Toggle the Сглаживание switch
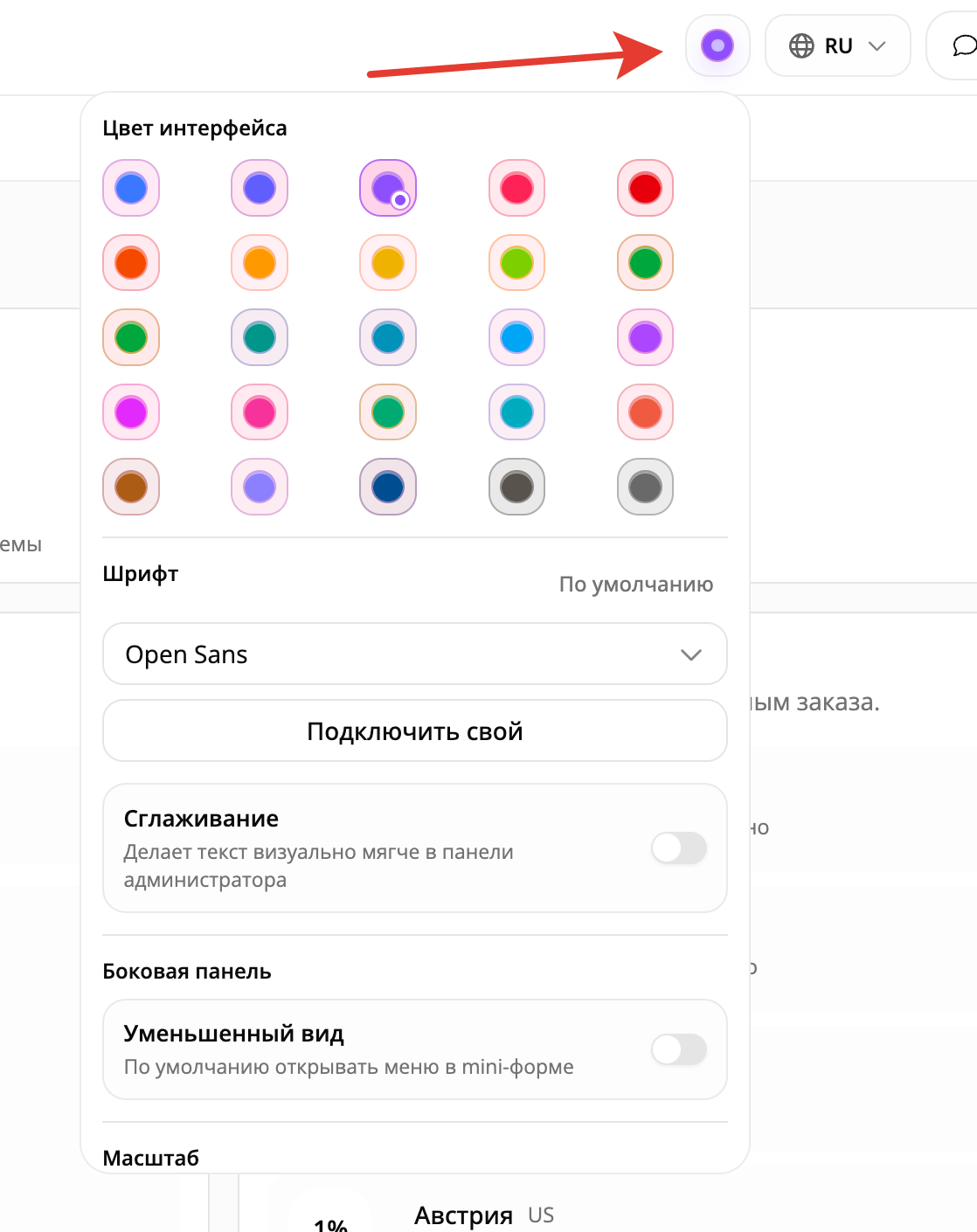Viewport: 977px width, 1232px height. click(679, 848)
